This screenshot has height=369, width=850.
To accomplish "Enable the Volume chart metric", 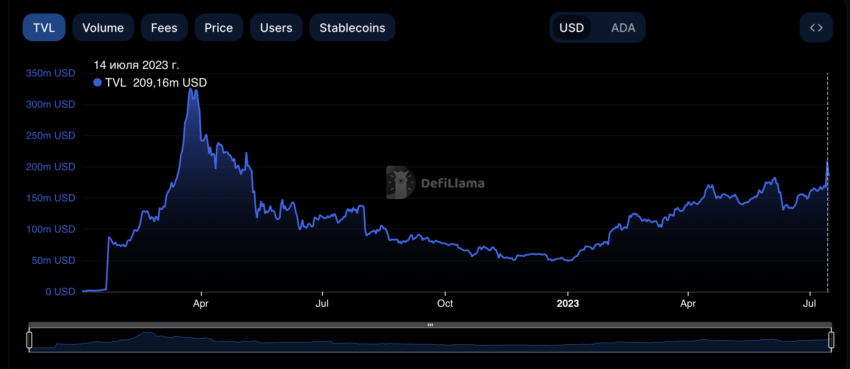I will click(103, 28).
